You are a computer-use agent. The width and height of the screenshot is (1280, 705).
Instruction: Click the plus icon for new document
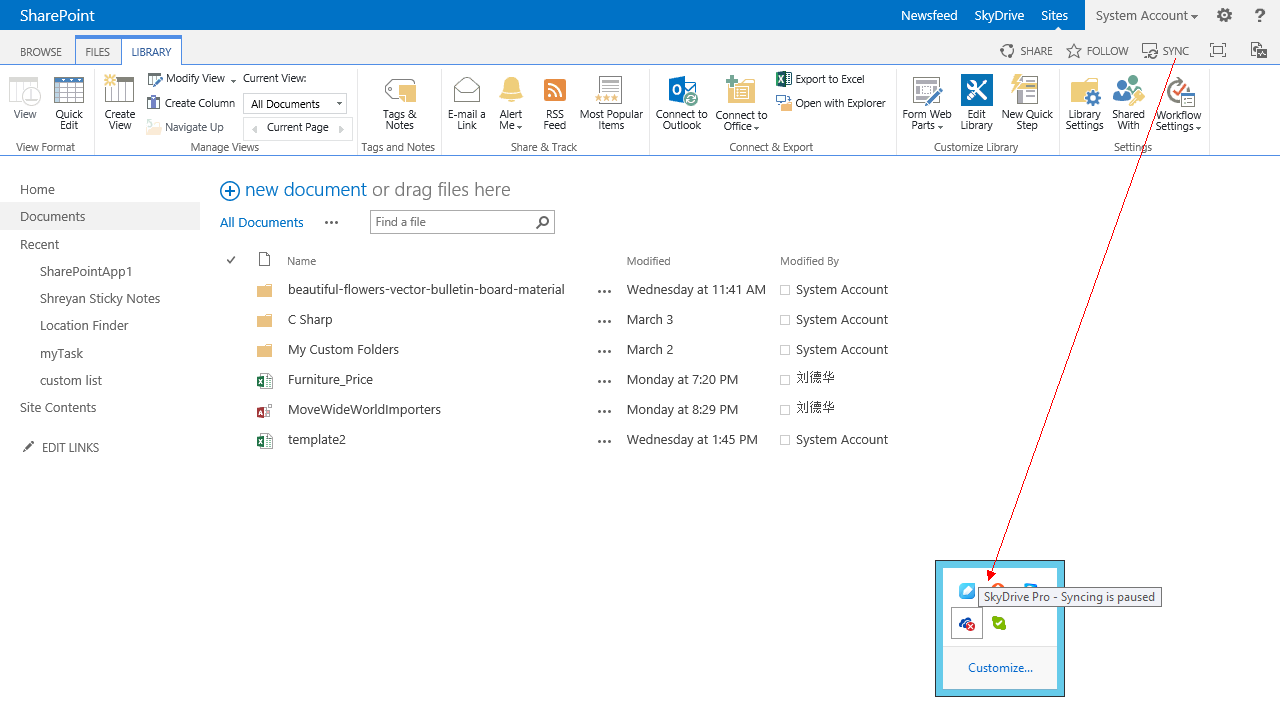[x=230, y=191]
